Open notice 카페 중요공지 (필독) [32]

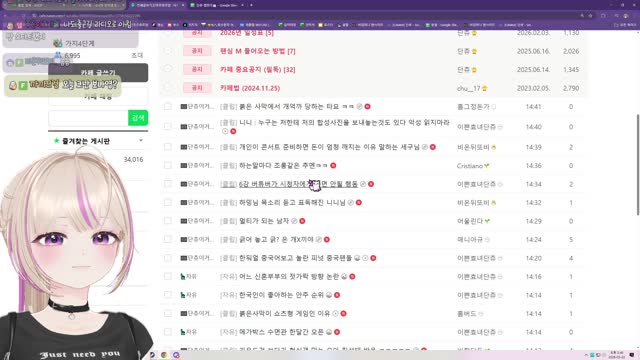coord(258,69)
